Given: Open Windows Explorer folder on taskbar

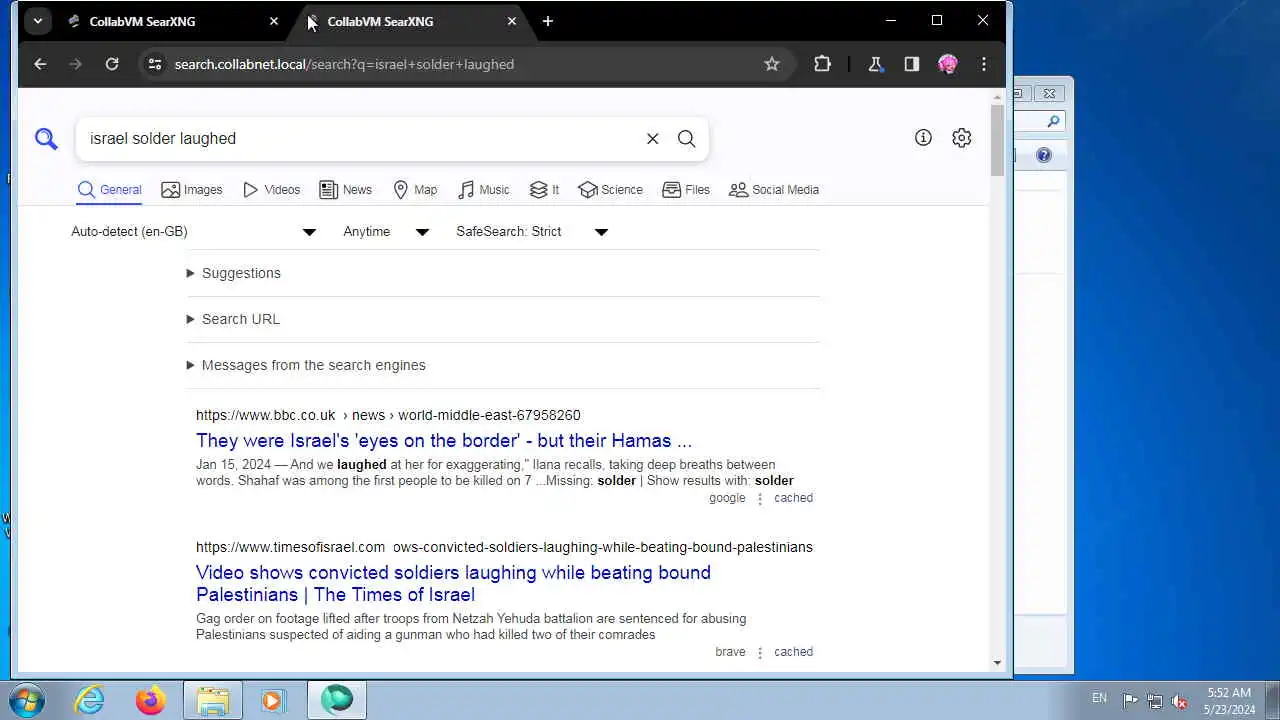Looking at the screenshot, I should point(213,700).
